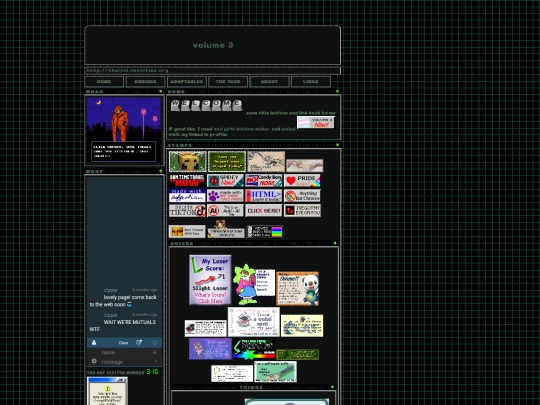Click the green landscape quiz result card
Screen dimensions: 540x405
[x=276, y=371]
